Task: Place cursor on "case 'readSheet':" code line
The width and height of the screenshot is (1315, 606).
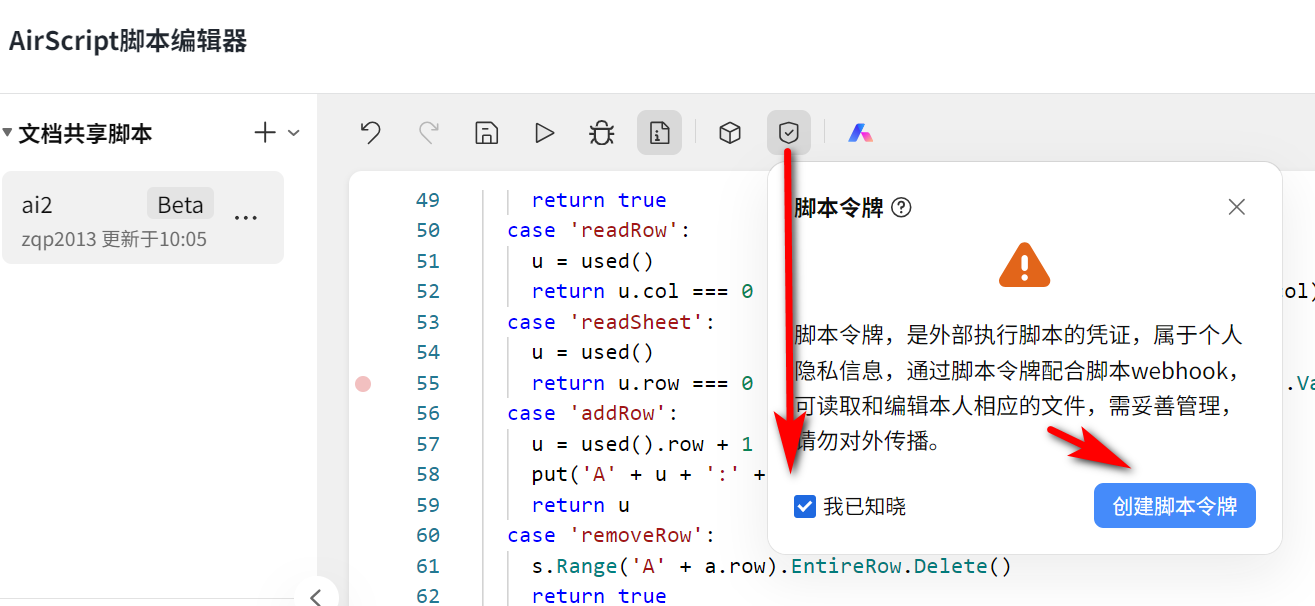Action: coord(611,322)
